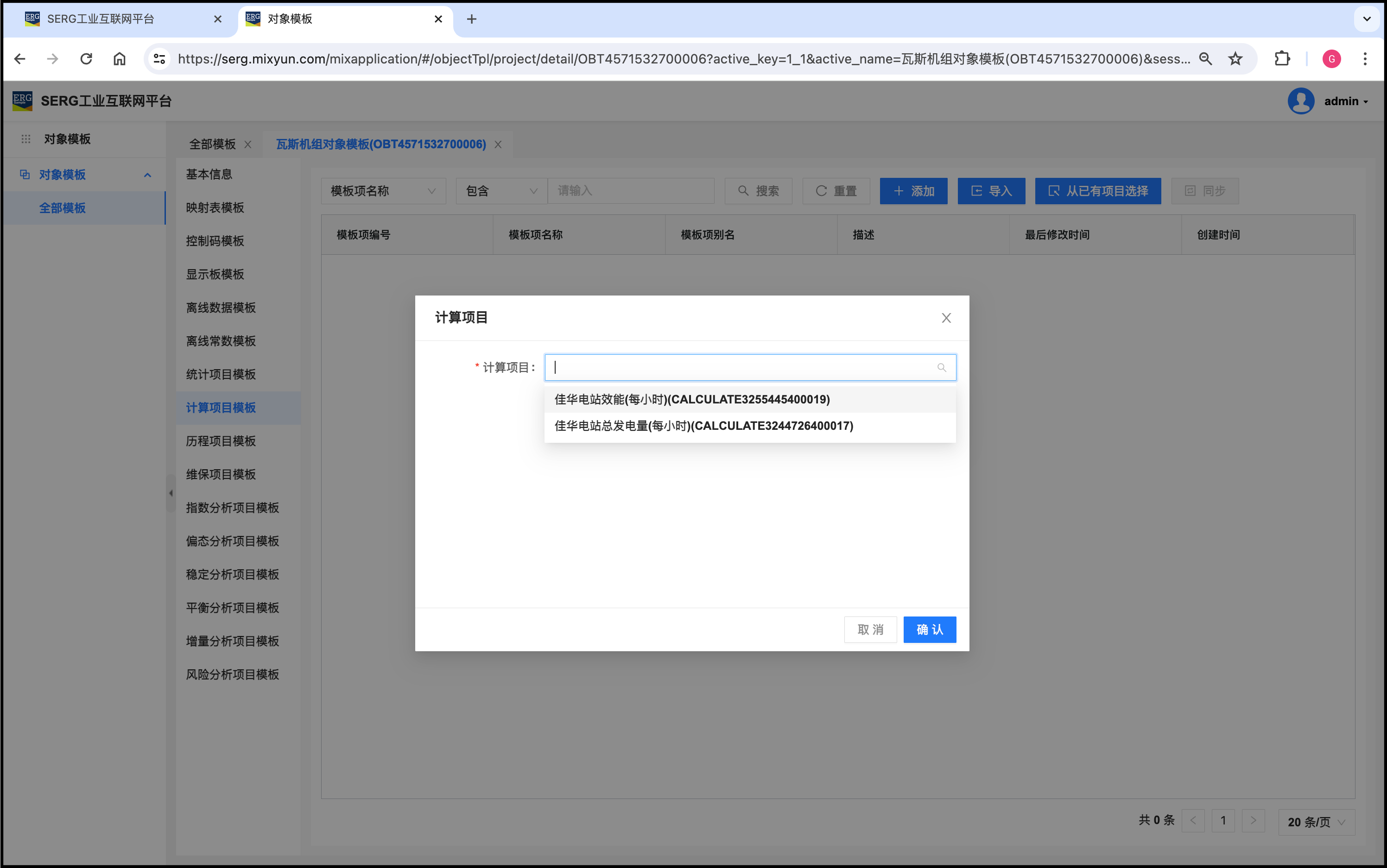The height and width of the screenshot is (868, 1387).
Task: Click the sidebar collapse arrow handle
Action: click(171, 493)
